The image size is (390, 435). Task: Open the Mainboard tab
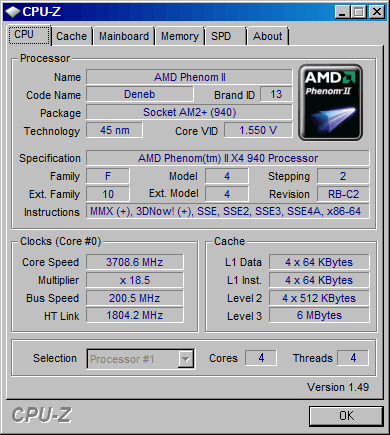point(124,36)
